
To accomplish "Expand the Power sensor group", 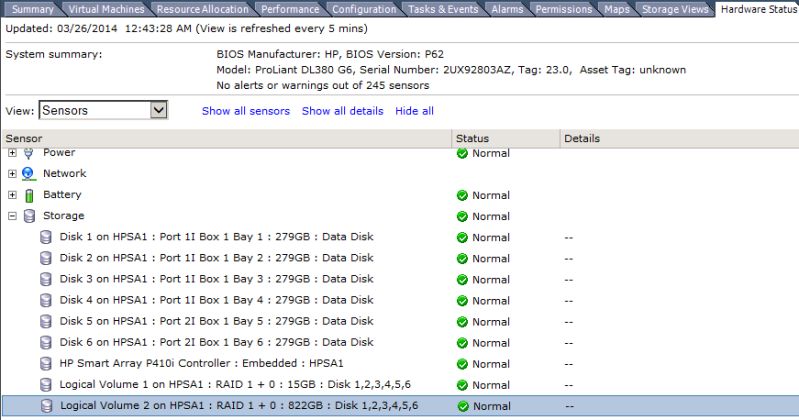I will [12, 153].
